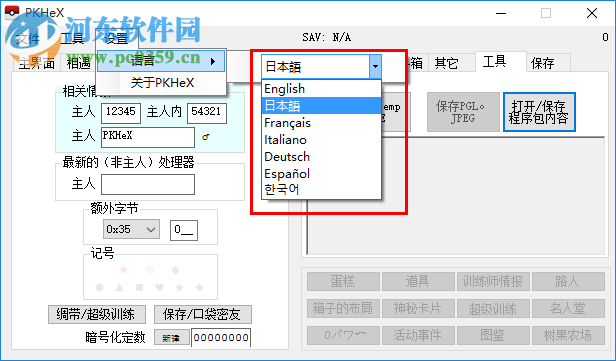Open the 文件 menu
Image resolution: width=616 pixels, height=361 pixels.
[28, 38]
